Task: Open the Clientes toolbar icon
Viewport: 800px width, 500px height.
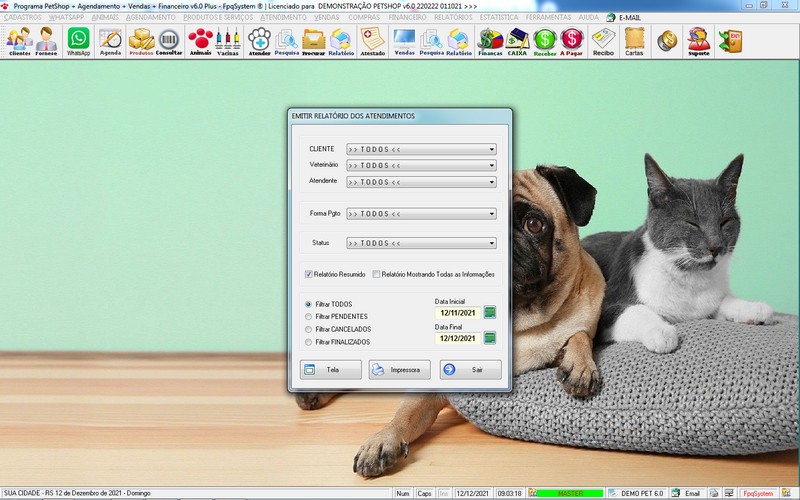Action: pos(20,41)
